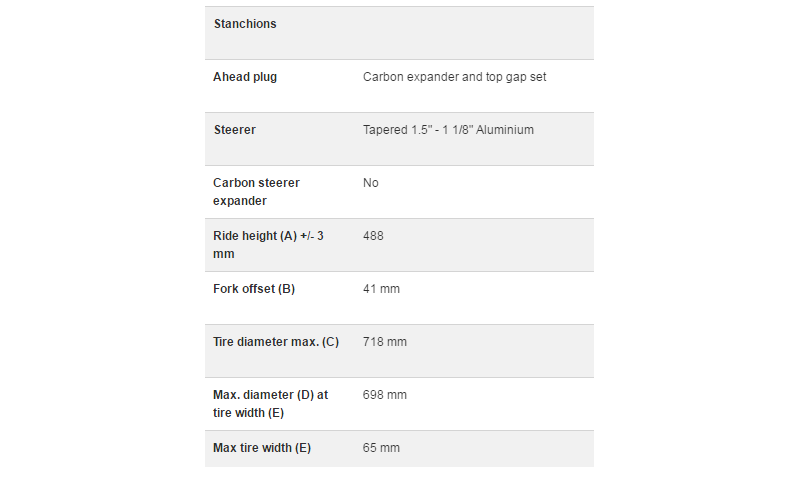Select the 65 mm tire width value
Image resolution: width=800 pixels, height=481 pixels.
point(381,448)
